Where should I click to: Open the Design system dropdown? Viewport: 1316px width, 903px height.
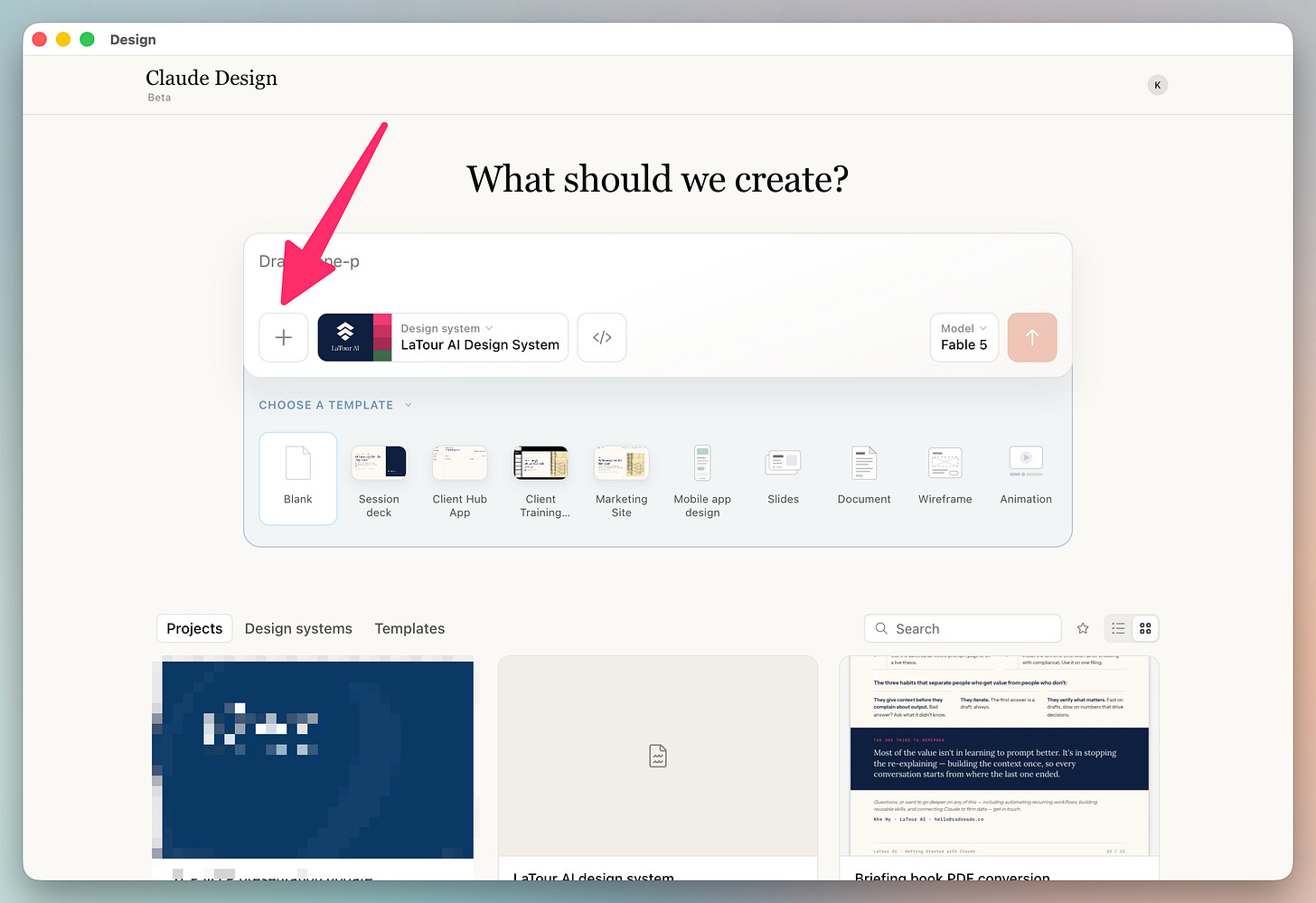click(443, 337)
